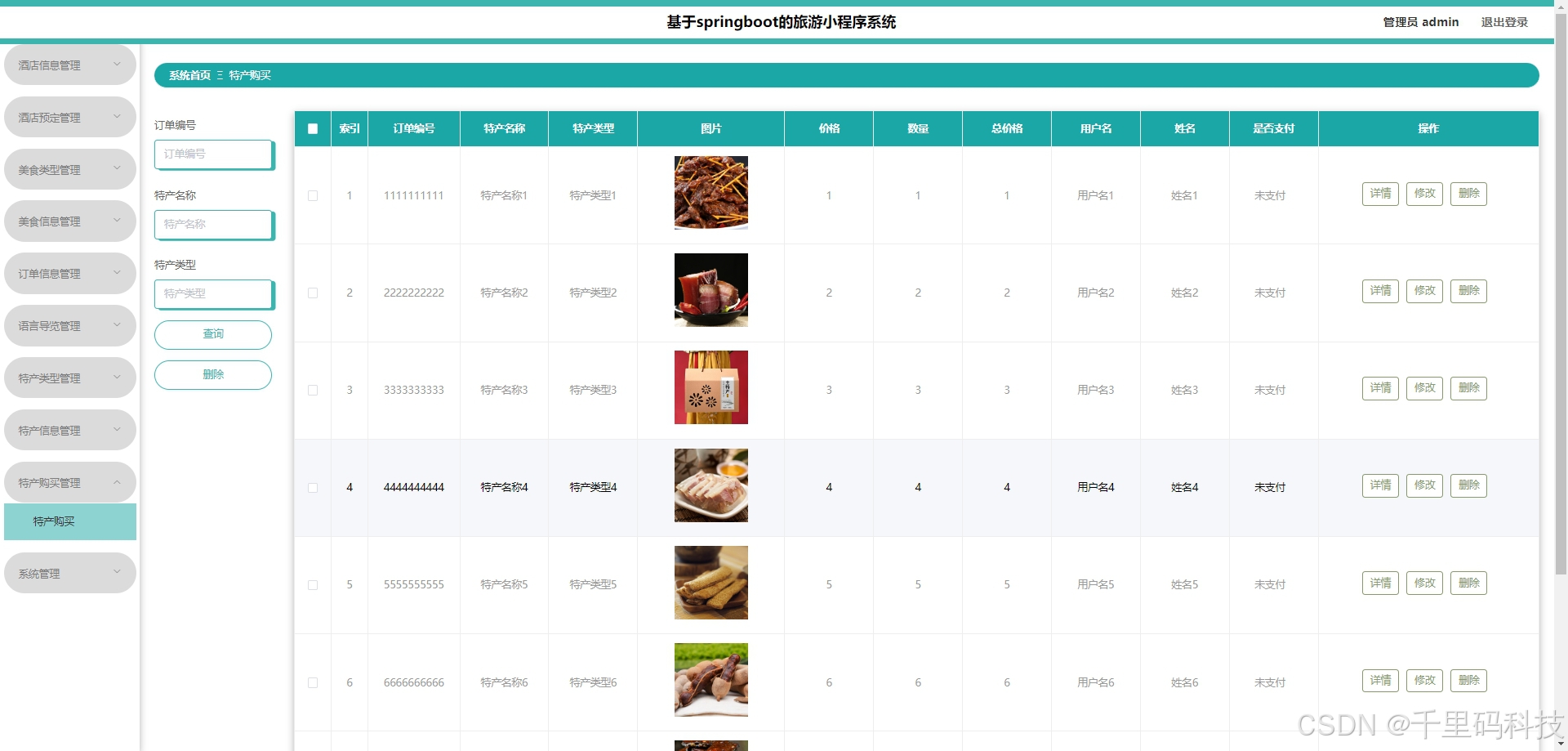Expand 系统管理 menu
The image size is (1568, 751).
click(70, 573)
